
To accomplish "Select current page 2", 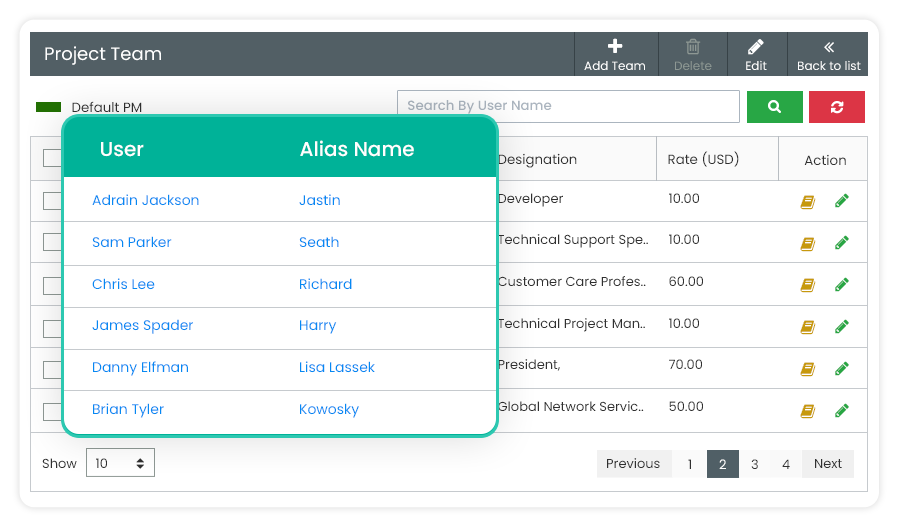I will (x=723, y=463).
